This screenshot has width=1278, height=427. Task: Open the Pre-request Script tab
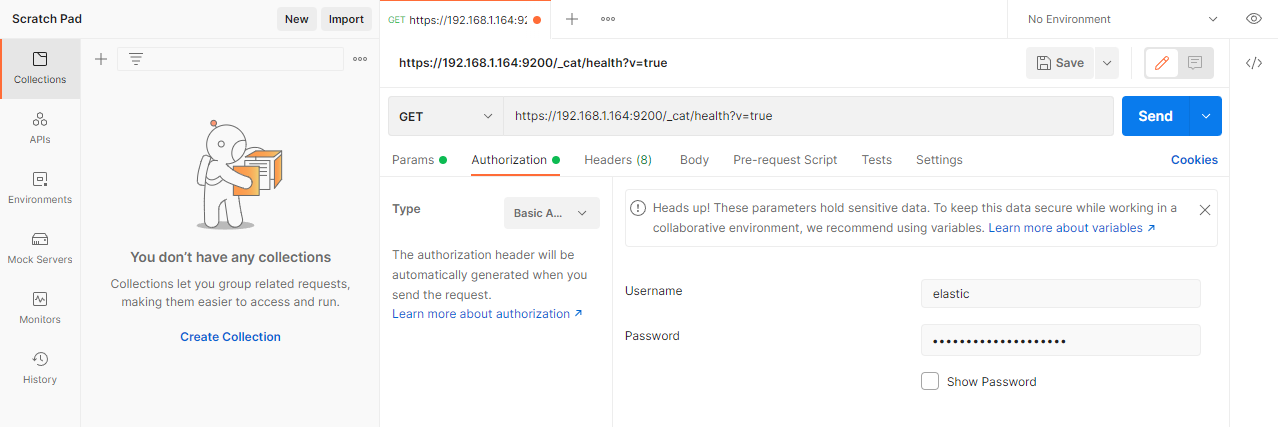[785, 160]
